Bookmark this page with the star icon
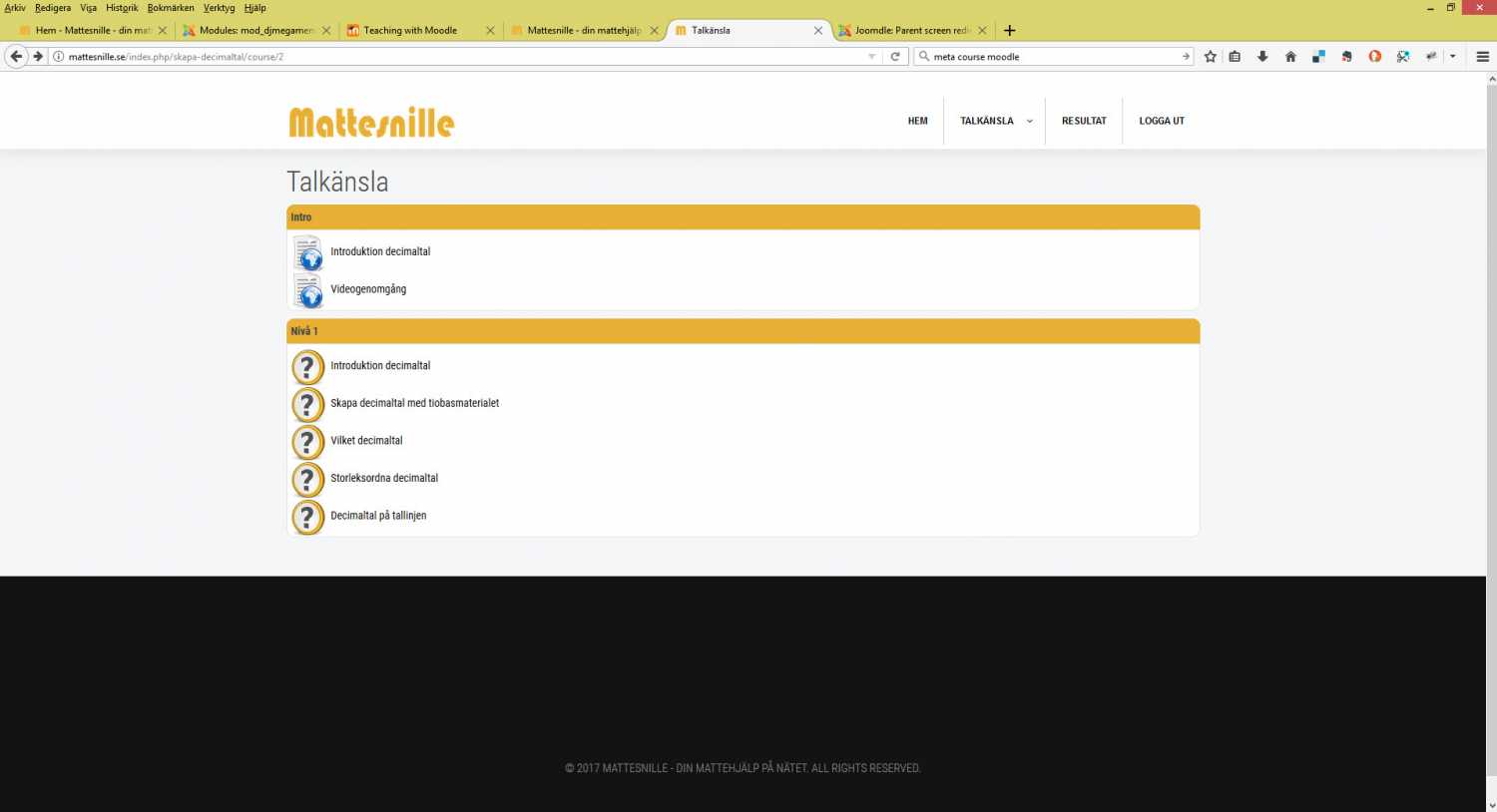Image resolution: width=1497 pixels, height=812 pixels. click(1211, 57)
